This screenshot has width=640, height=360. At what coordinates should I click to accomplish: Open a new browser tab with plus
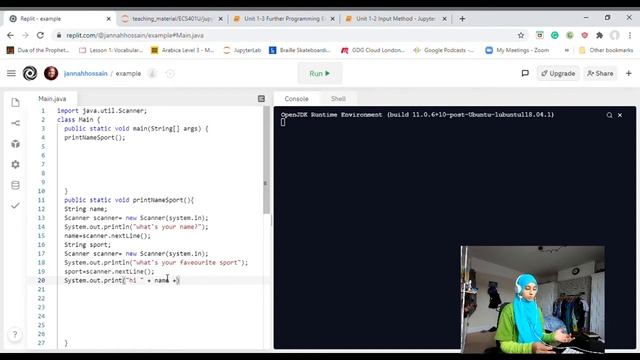click(x=462, y=19)
